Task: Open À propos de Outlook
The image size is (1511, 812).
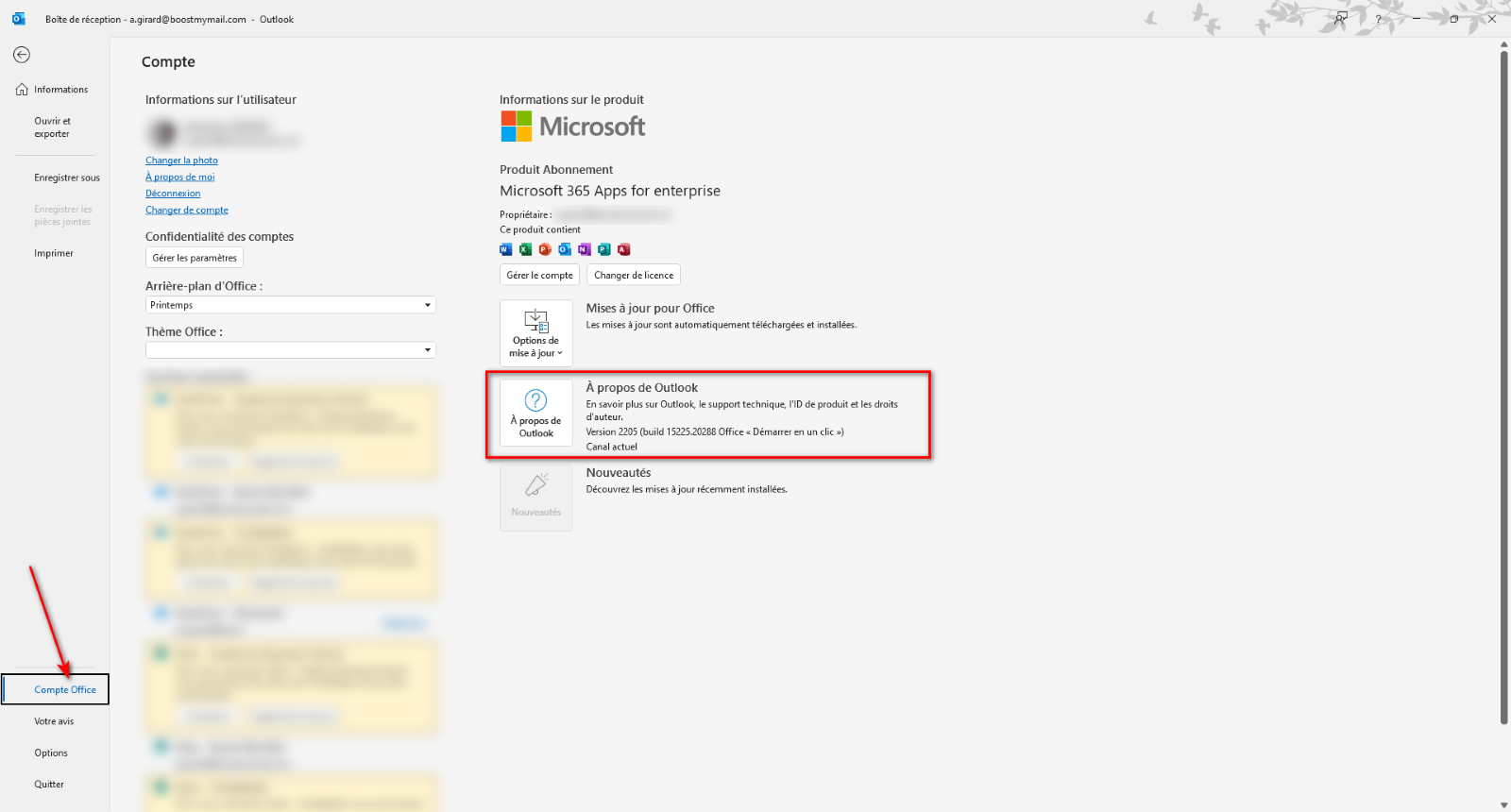Action: [536, 413]
